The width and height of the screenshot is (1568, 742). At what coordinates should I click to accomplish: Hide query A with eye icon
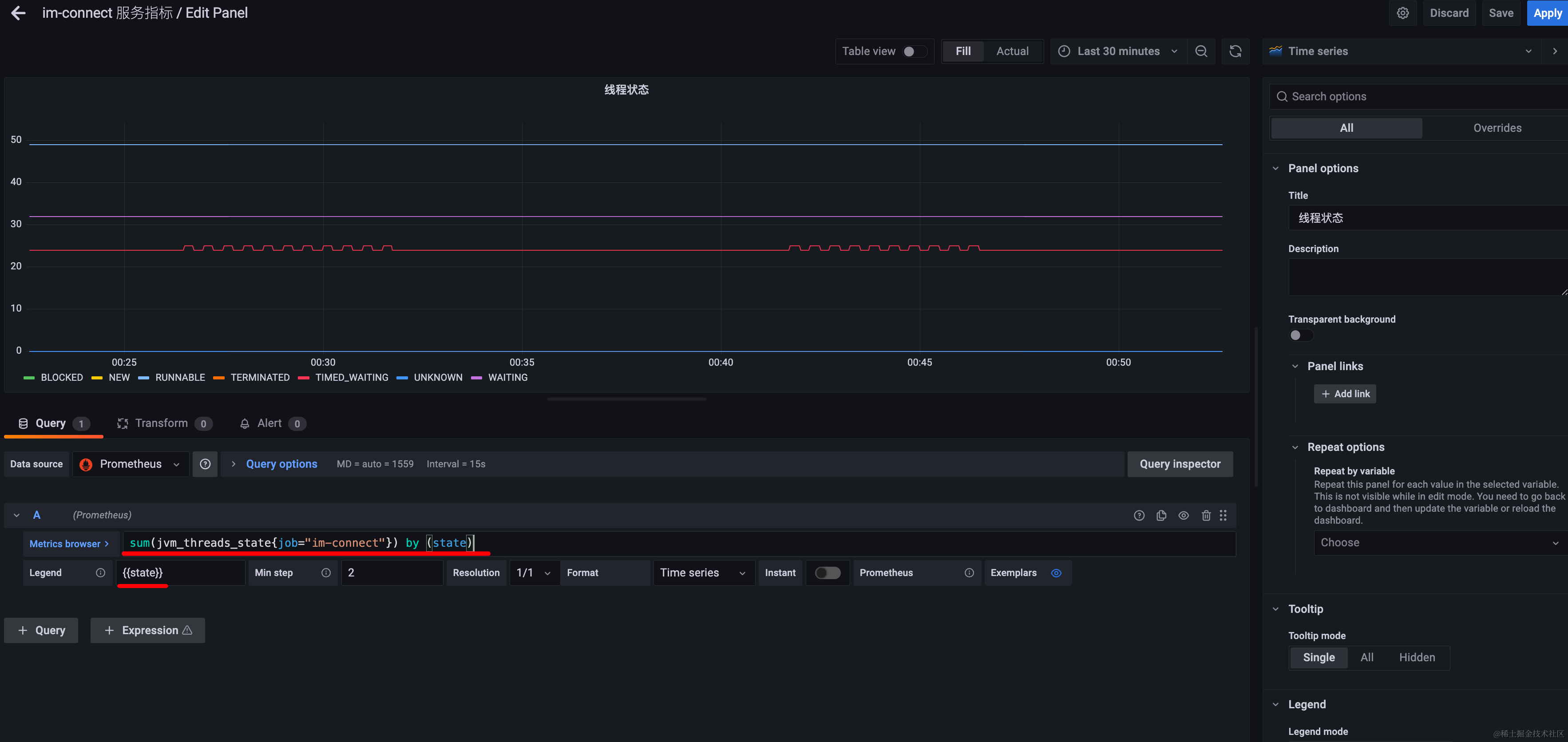[x=1183, y=516]
